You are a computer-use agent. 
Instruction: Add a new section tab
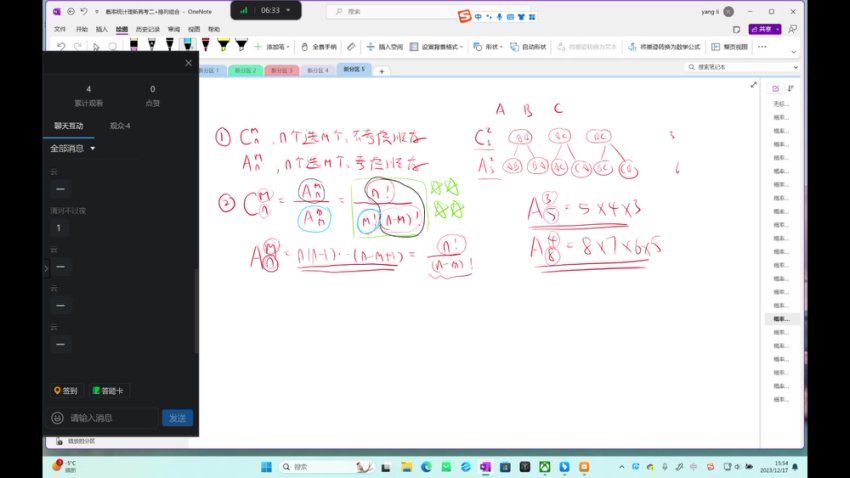coord(381,71)
